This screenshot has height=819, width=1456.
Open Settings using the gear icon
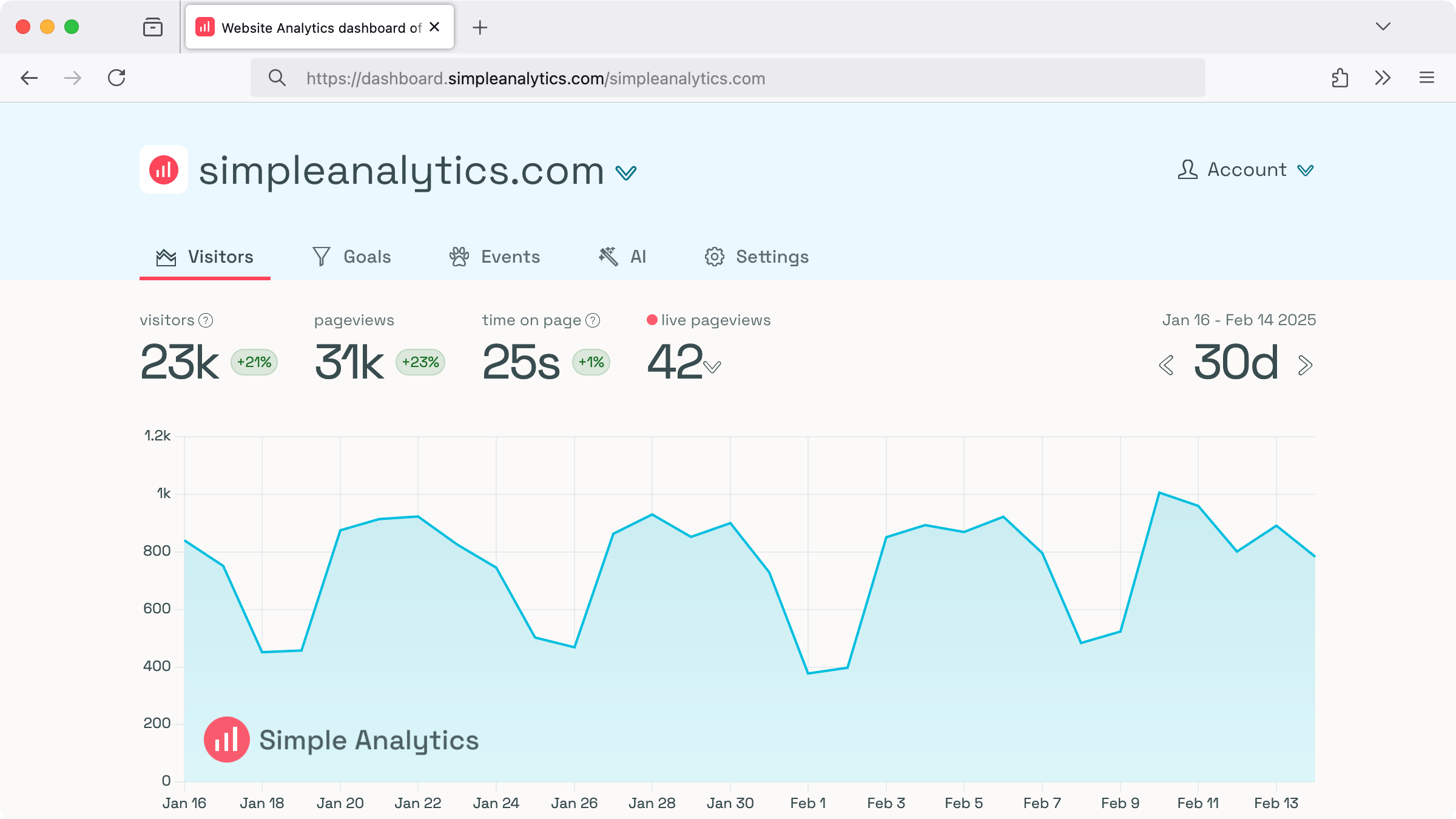click(x=715, y=256)
